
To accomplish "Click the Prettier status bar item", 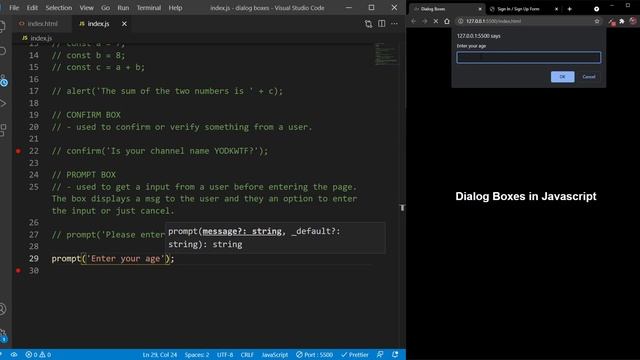I will tap(355, 355).
